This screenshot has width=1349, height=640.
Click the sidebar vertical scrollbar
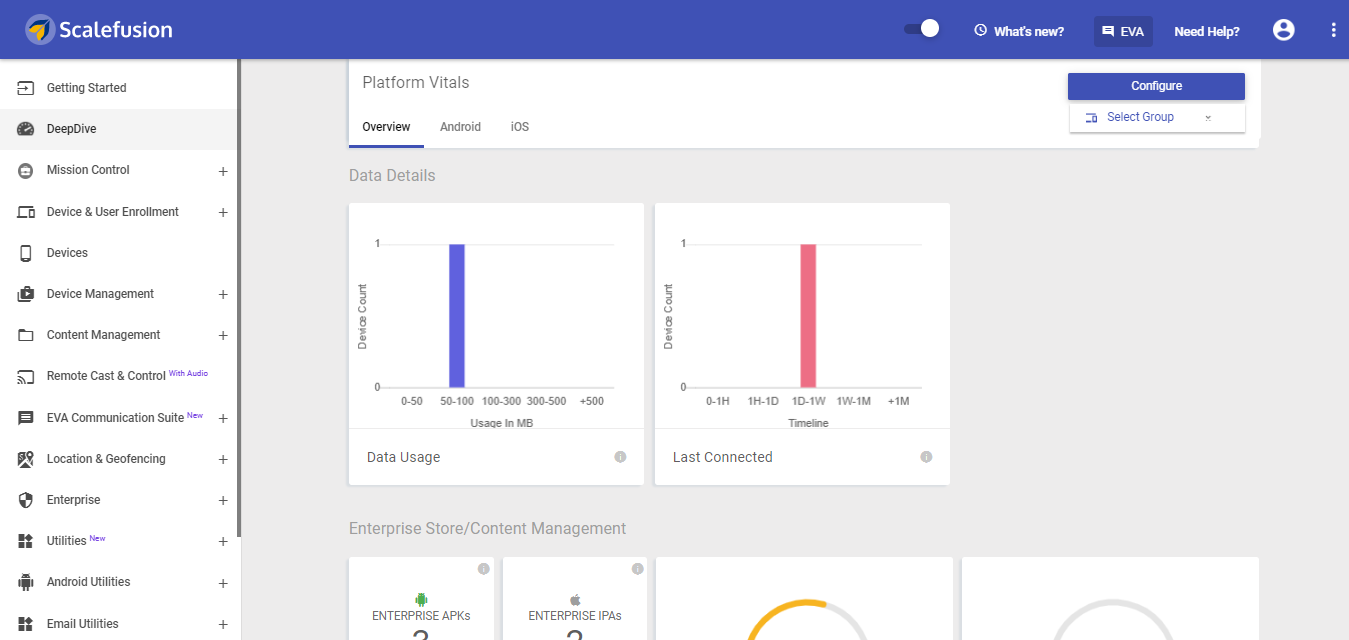pyautogui.click(x=239, y=298)
